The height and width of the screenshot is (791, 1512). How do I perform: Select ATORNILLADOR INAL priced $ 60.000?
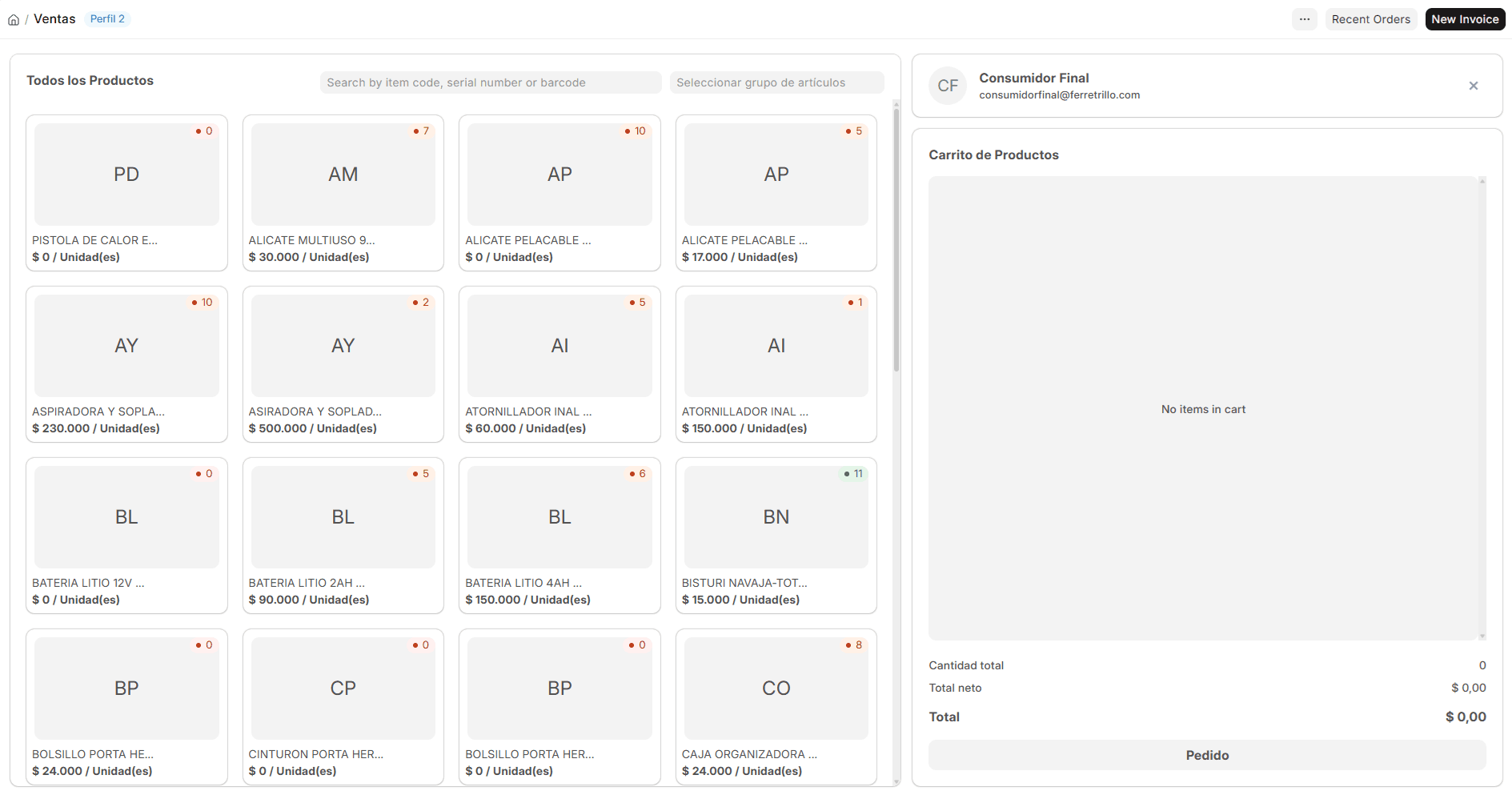point(559,364)
